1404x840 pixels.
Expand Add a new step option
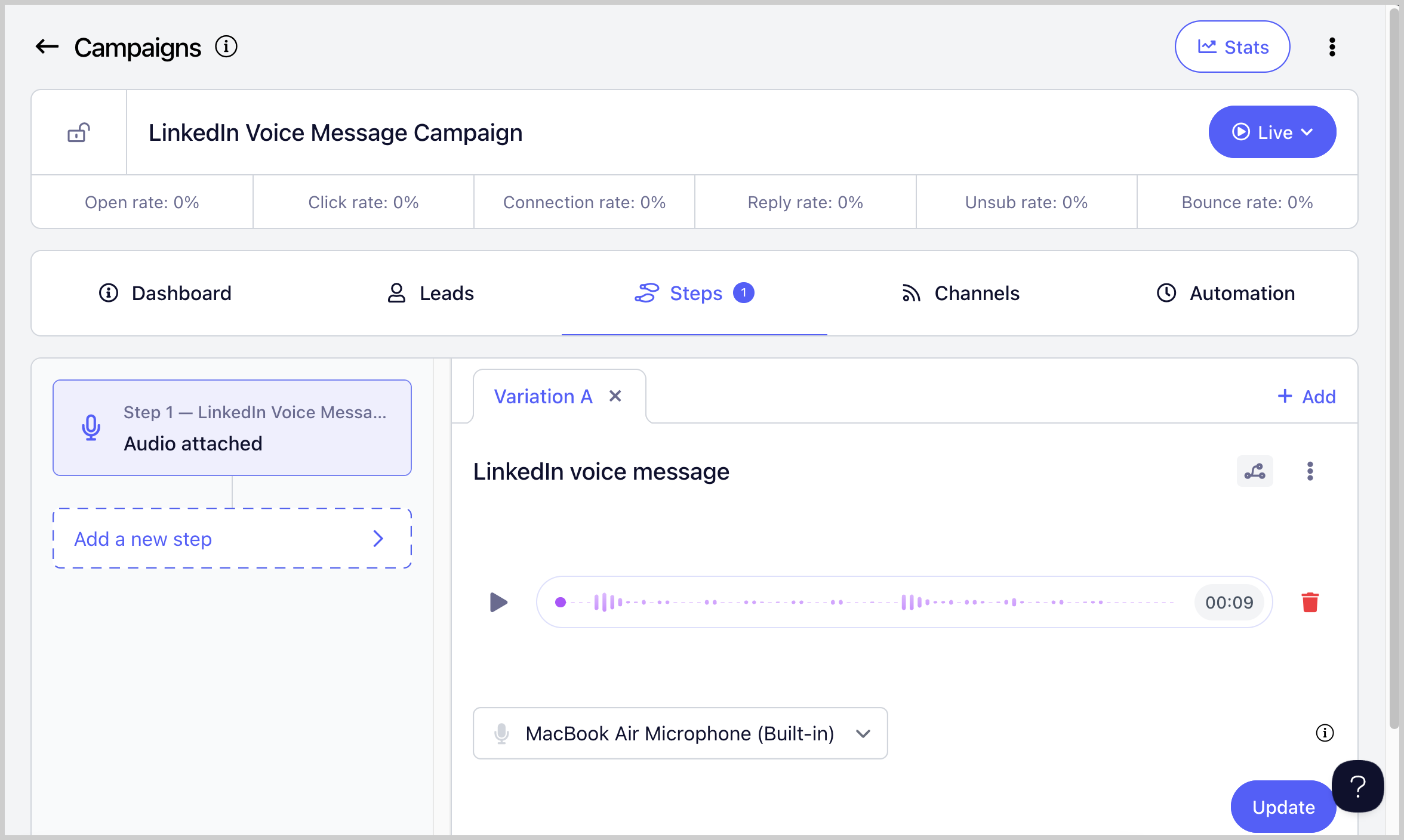pos(232,539)
